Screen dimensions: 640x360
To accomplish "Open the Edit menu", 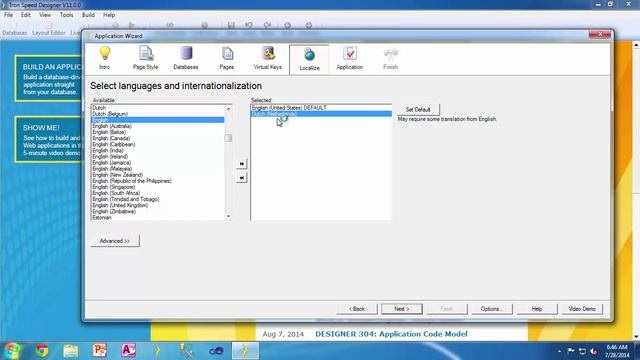I will (26, 15).
